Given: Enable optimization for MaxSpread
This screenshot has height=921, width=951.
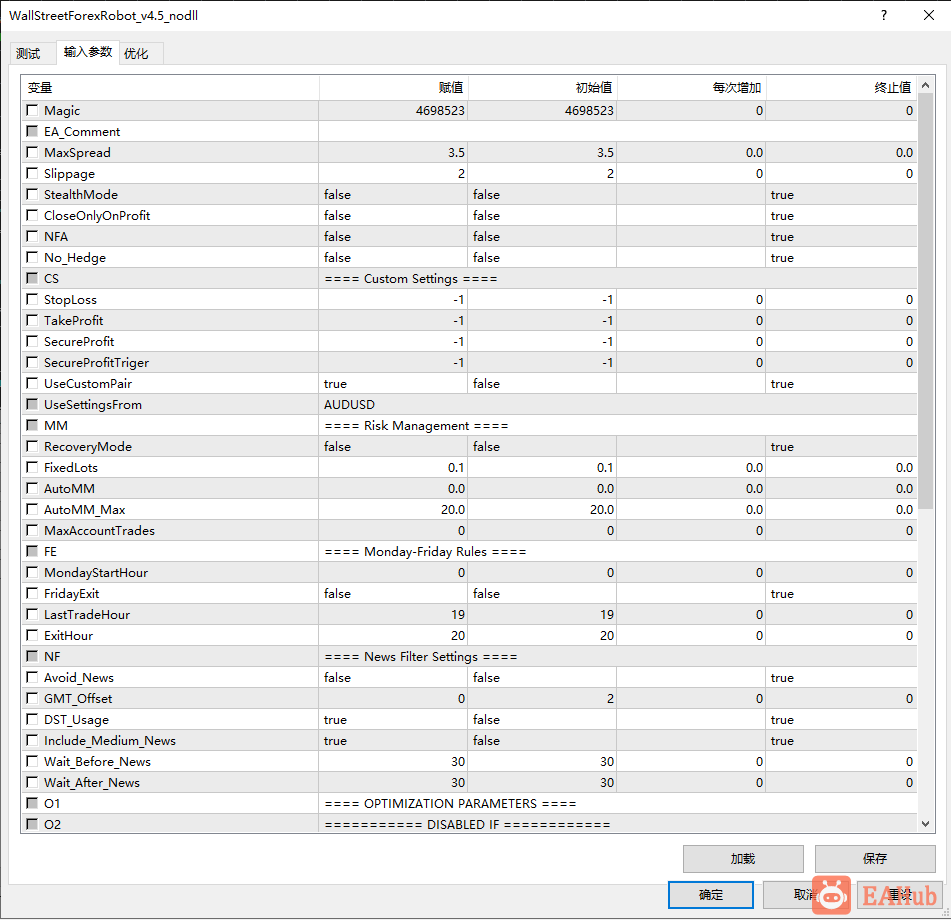Looking at the screenshot, I should click(32, 152).
